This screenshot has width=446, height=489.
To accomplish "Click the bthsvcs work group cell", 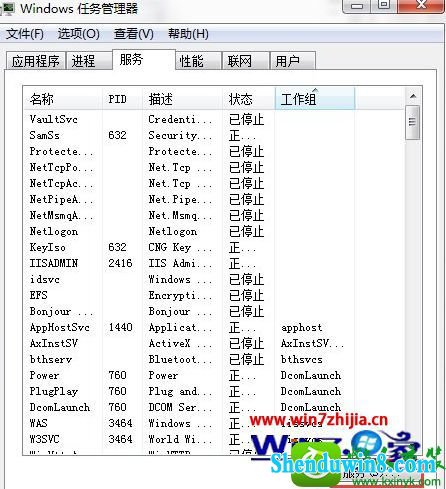I will (301, 359).
